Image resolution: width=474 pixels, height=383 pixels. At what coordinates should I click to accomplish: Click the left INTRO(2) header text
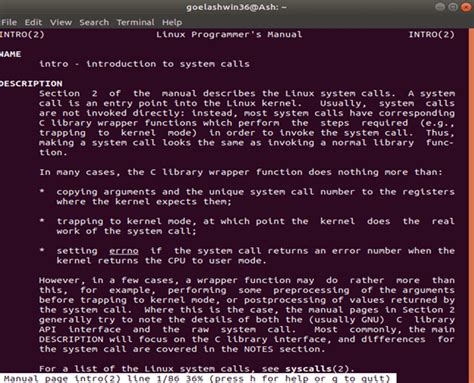(22, 35)
